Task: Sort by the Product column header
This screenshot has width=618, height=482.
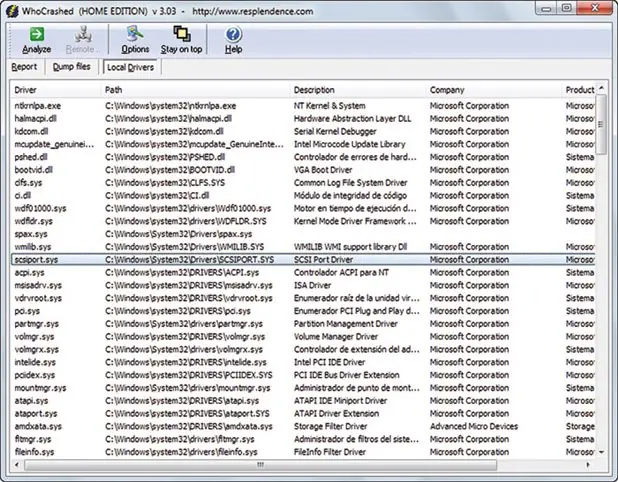Action: coord(579,90)
